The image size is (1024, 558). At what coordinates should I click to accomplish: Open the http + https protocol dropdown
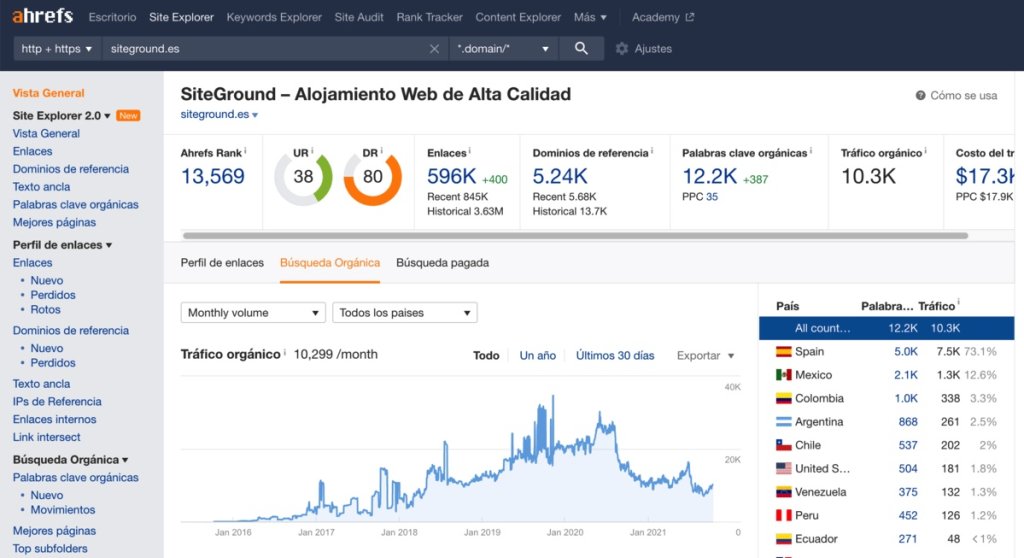tap(57, 49)
